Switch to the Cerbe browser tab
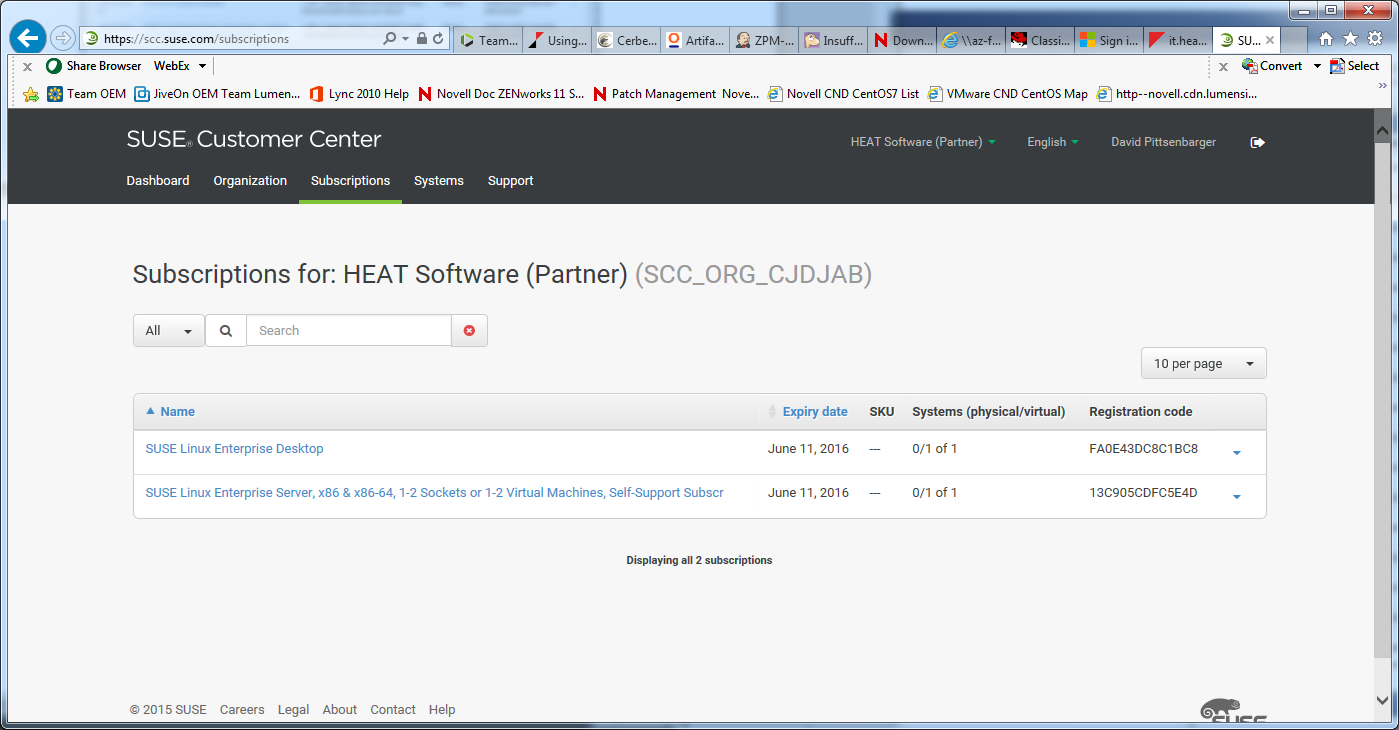Image resolution: width=1399 pixels, height=730 pixels. [626, 40]
